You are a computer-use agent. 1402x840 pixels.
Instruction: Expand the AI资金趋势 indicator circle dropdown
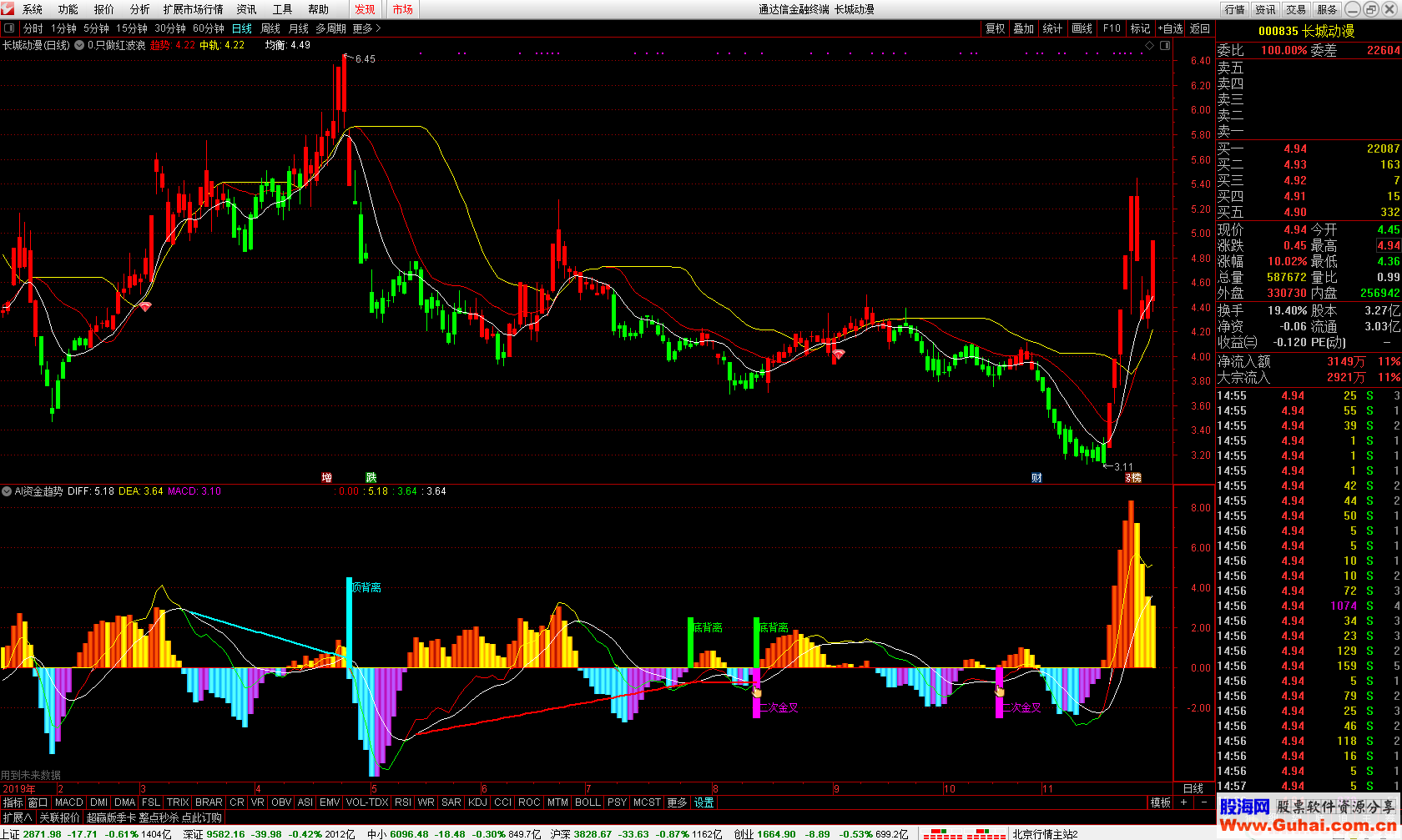point(7,491)
